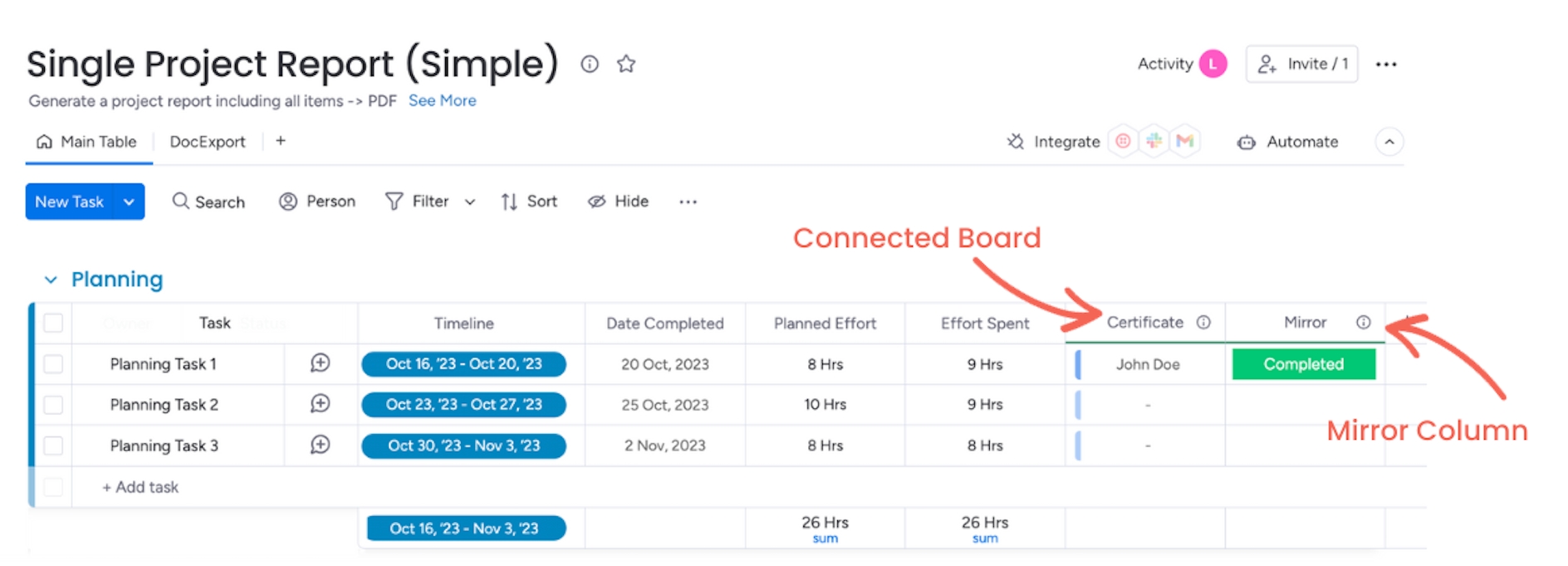This screenshot has height=566, width=1568.
Task: Click the green Completed status cell
Action: 1303,364
